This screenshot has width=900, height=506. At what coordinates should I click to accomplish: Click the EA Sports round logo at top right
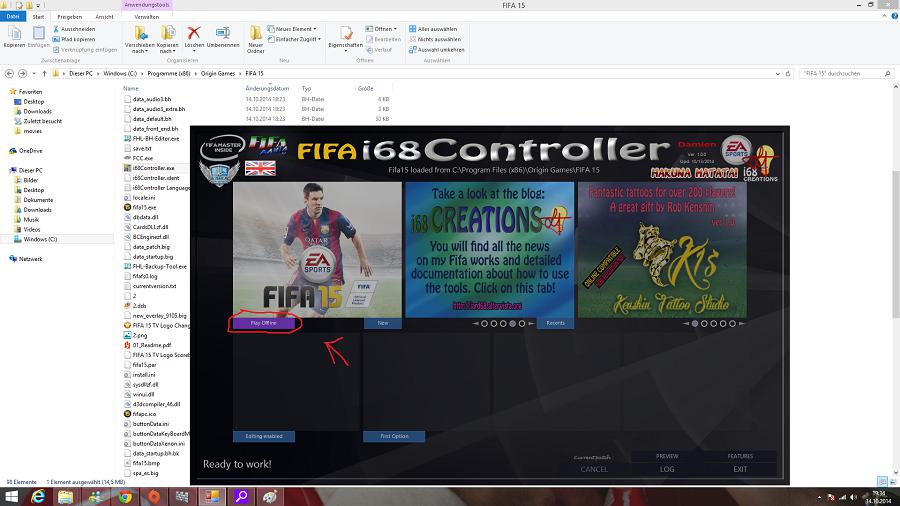736,150
